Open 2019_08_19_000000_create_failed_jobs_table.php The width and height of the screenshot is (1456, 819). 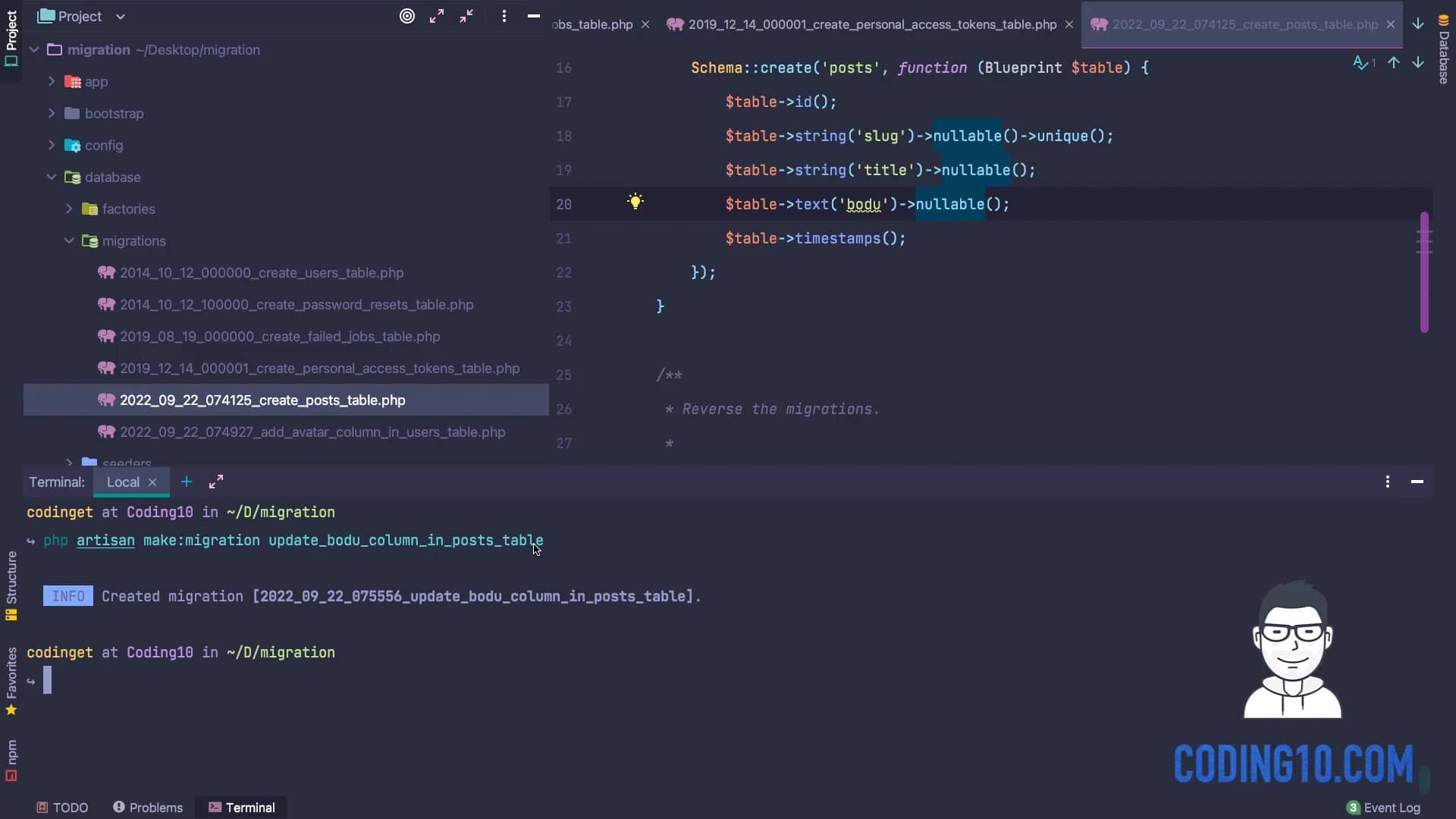(x=280, y=336)
